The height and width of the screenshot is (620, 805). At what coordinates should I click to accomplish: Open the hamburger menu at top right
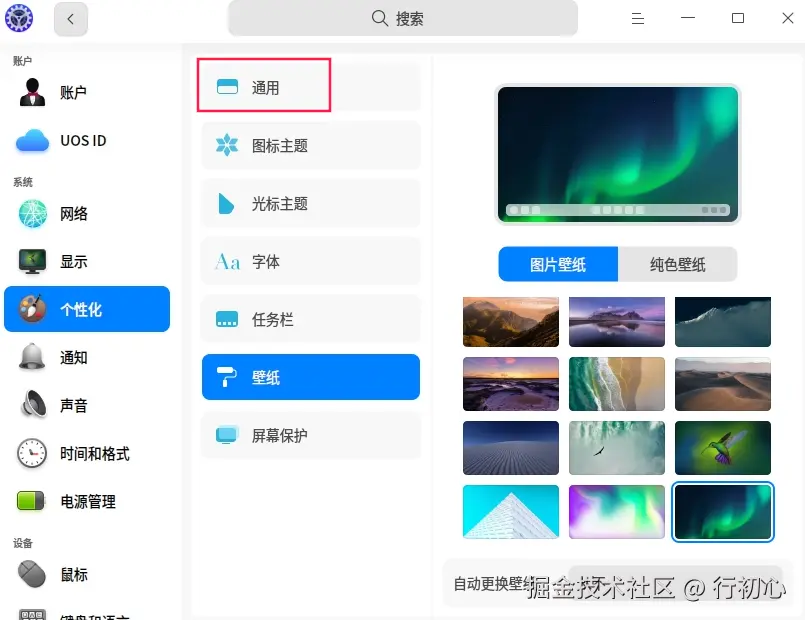pos(638,18)
